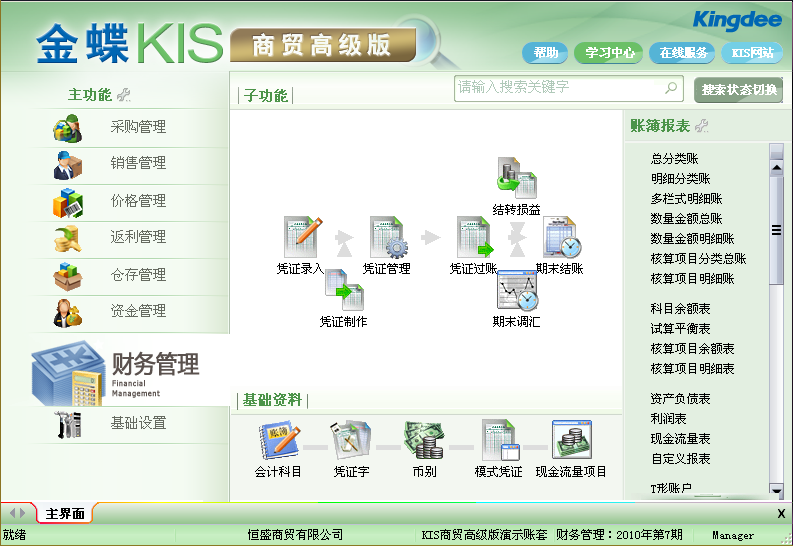Open the 凭证录入 voucher entry icon
Viewport: 793px width, 546px height.
(x=300, y=240)
